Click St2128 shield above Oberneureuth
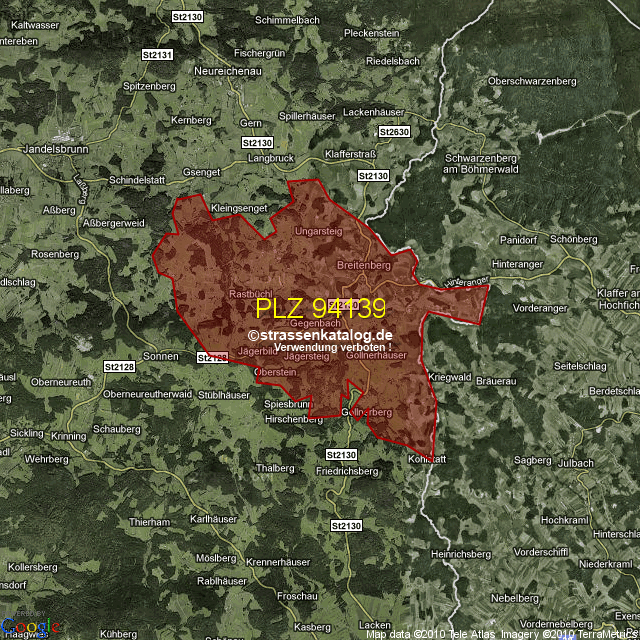 click(x=119, y=368)
